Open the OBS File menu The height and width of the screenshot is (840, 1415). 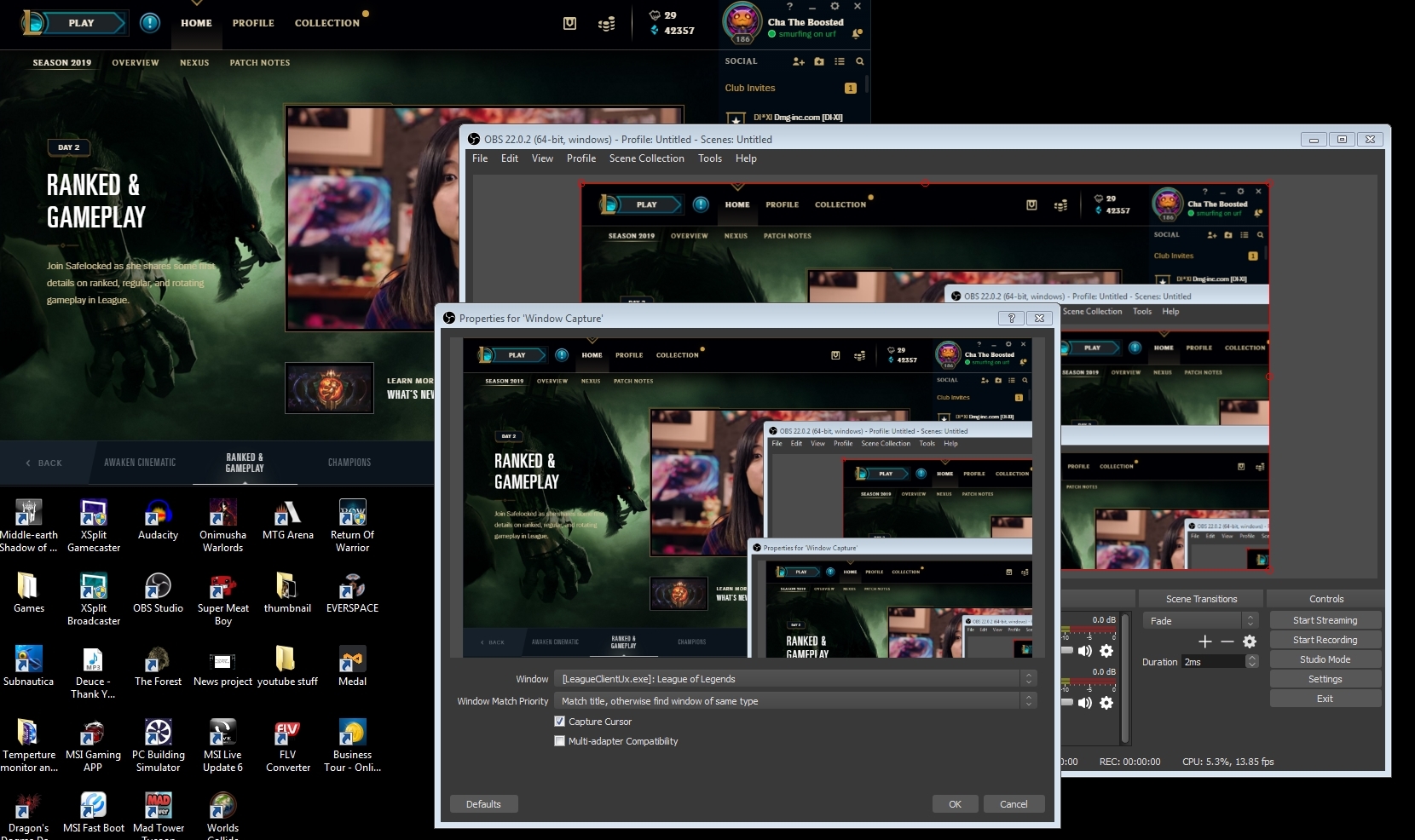pyautogui.click(x=480, y=158)
